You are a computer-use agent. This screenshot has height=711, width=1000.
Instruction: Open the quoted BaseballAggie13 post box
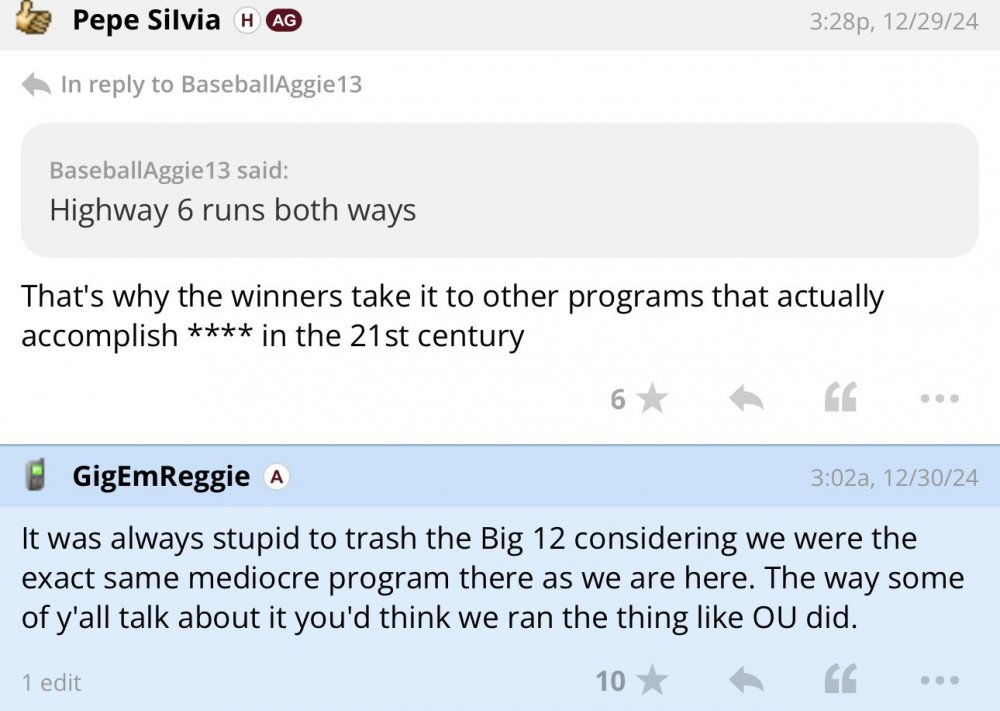pos(499,190)
